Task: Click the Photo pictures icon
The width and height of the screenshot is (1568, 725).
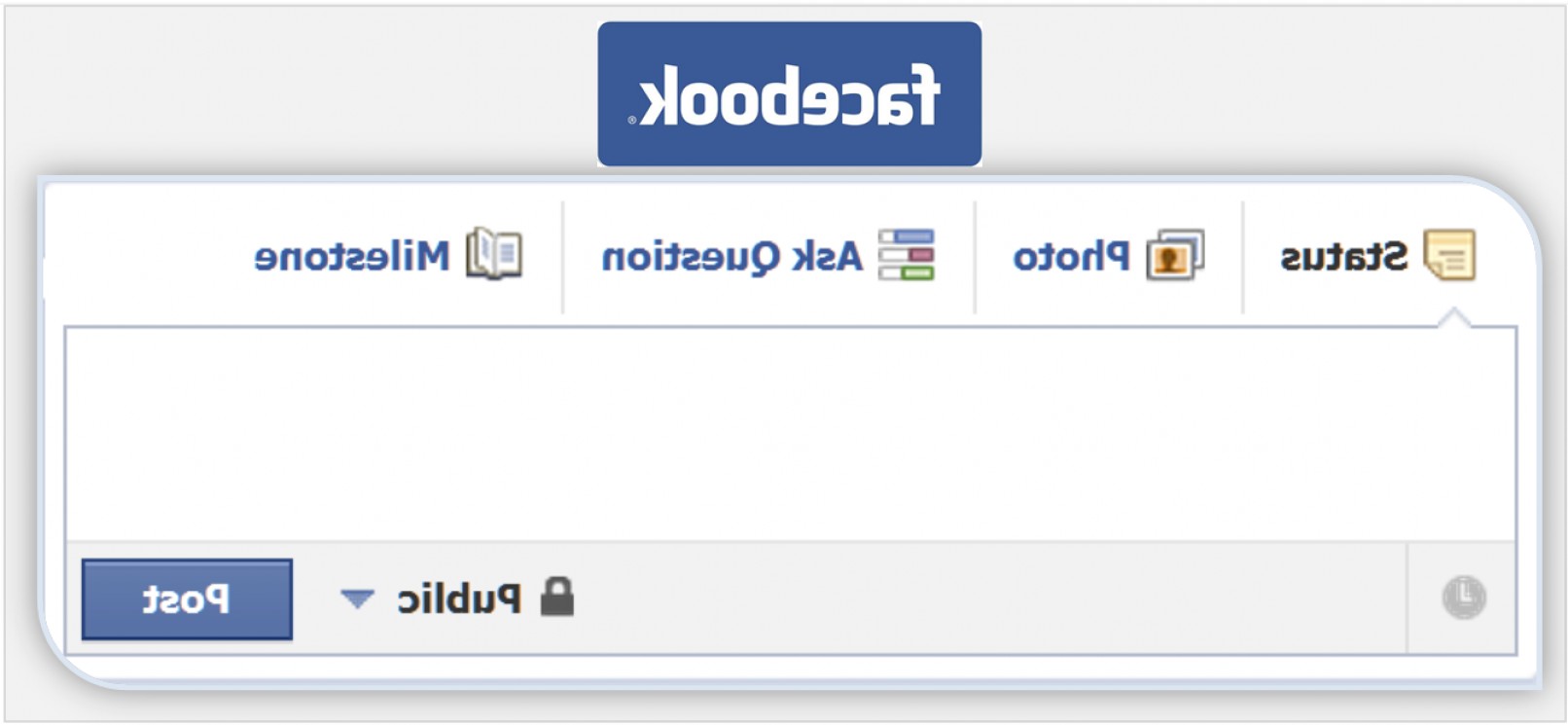Action: pyautogui.click(x=1175, y=255)
